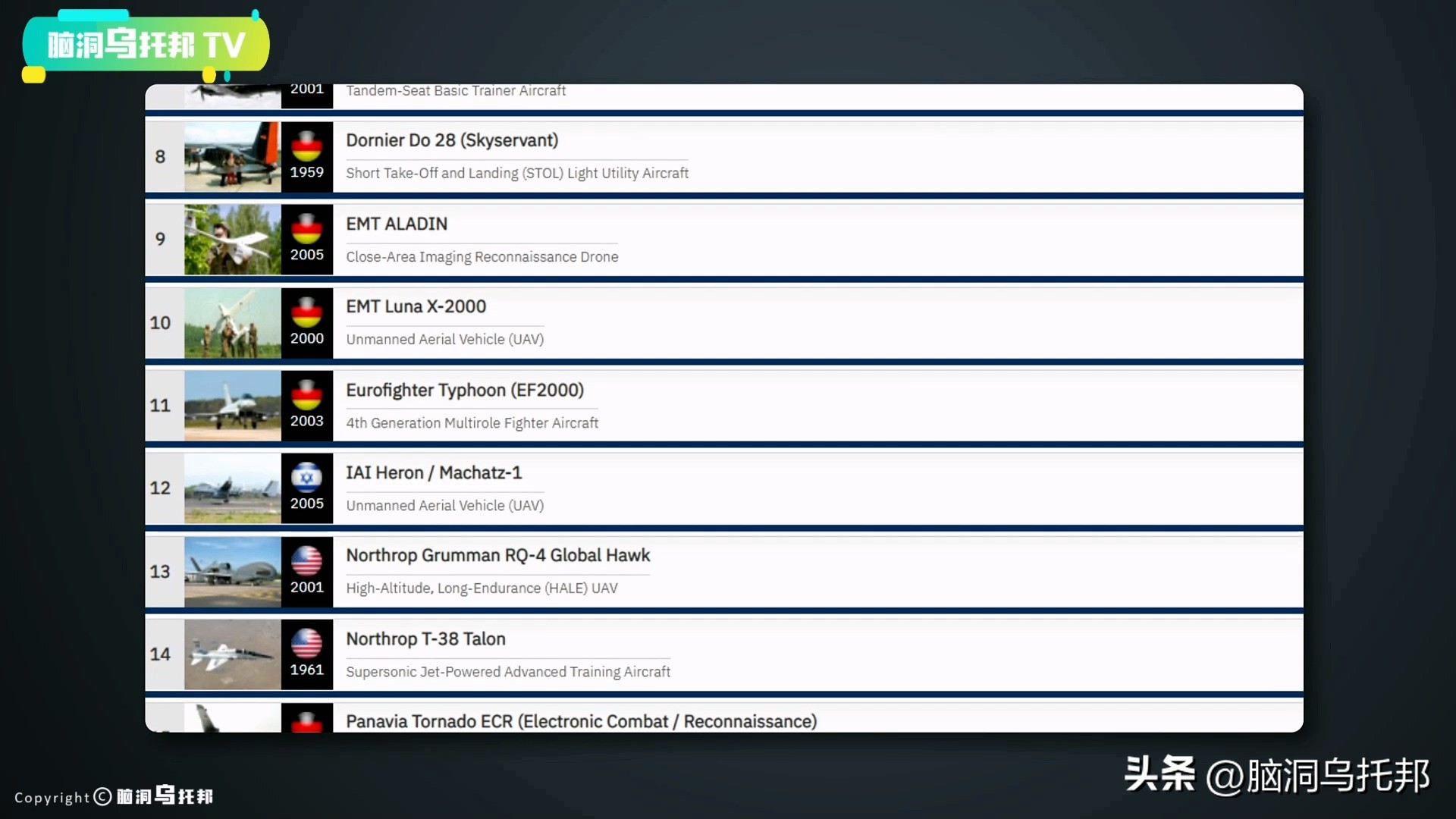Click the German flag next to EMT Luna X-2000
1456x819 pixels.
[306, 312]
